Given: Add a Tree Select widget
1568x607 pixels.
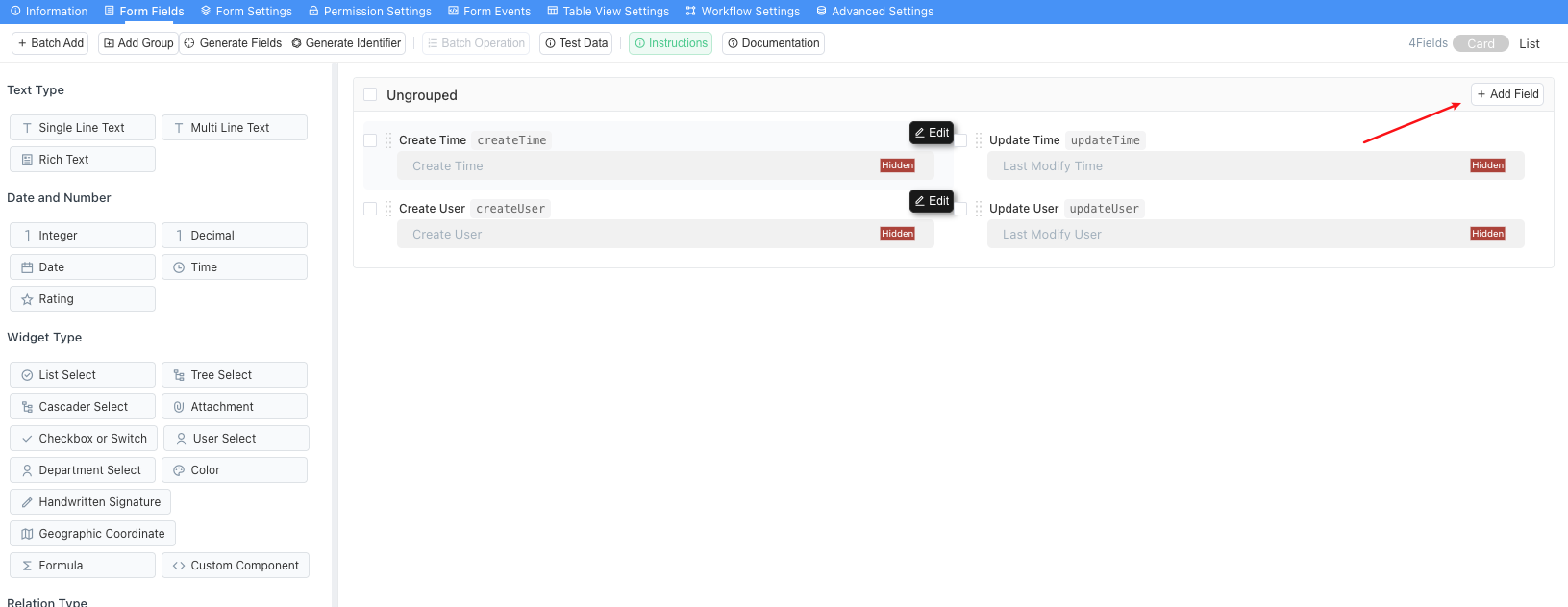Looking at the screenshot, I should (234, 375).
